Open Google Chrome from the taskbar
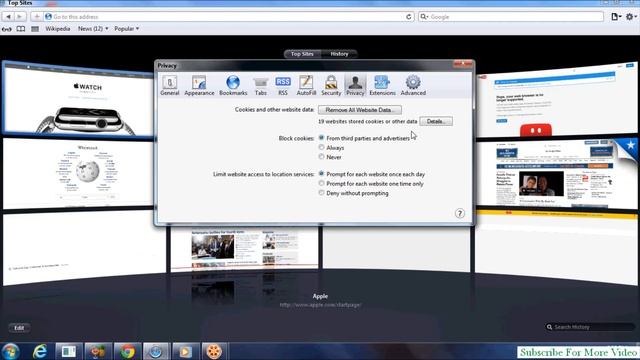 click(127, 351)
